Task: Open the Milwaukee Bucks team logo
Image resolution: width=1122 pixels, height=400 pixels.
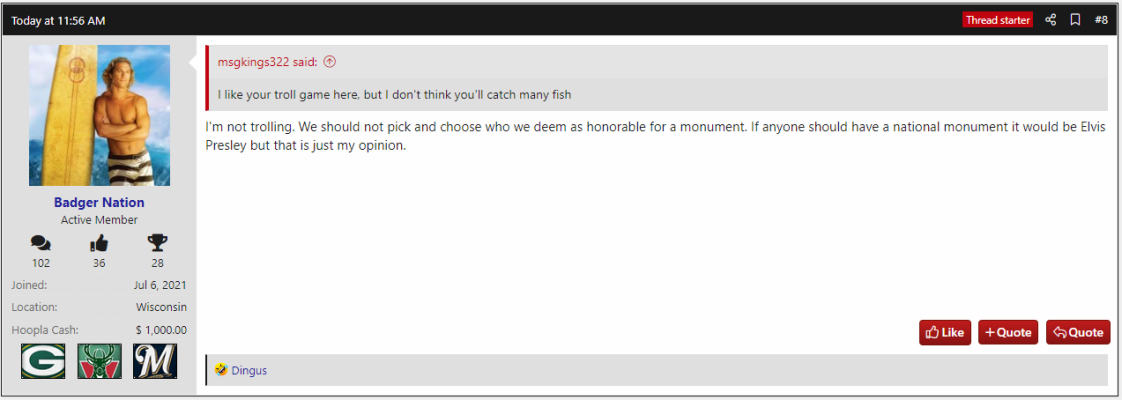Action: [99, 361]
